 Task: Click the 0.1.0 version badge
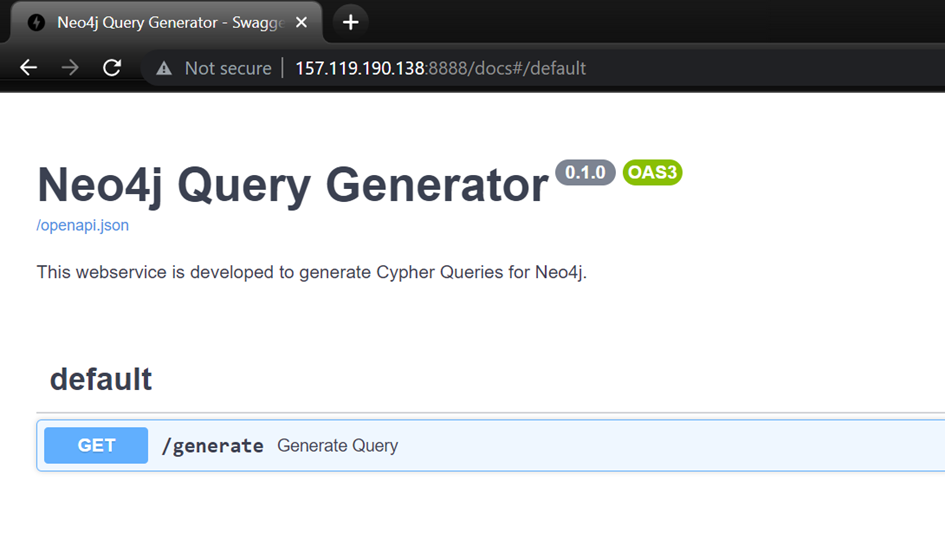tap(585, 172)
